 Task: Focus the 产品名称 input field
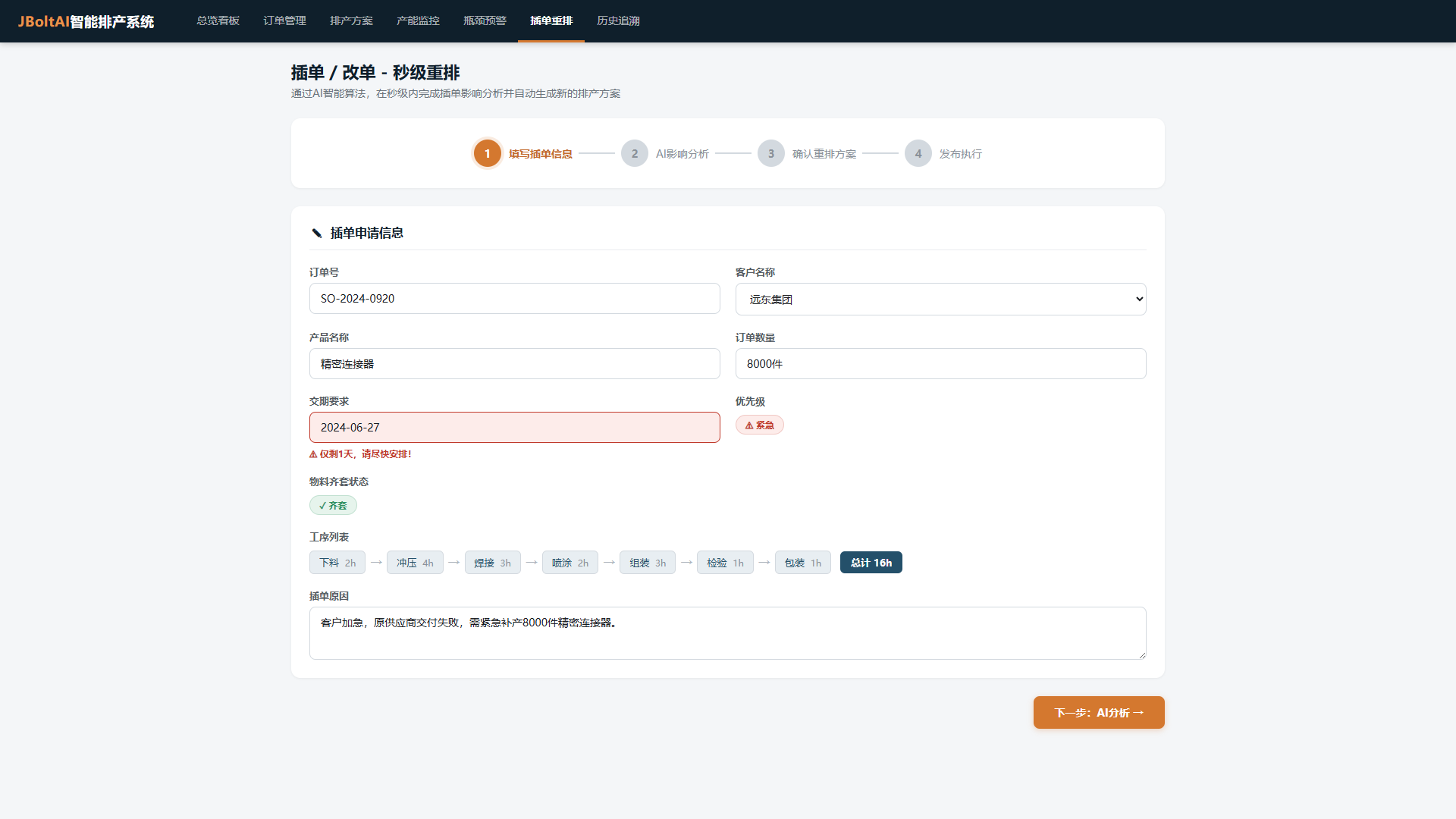[x=514, y=364]
